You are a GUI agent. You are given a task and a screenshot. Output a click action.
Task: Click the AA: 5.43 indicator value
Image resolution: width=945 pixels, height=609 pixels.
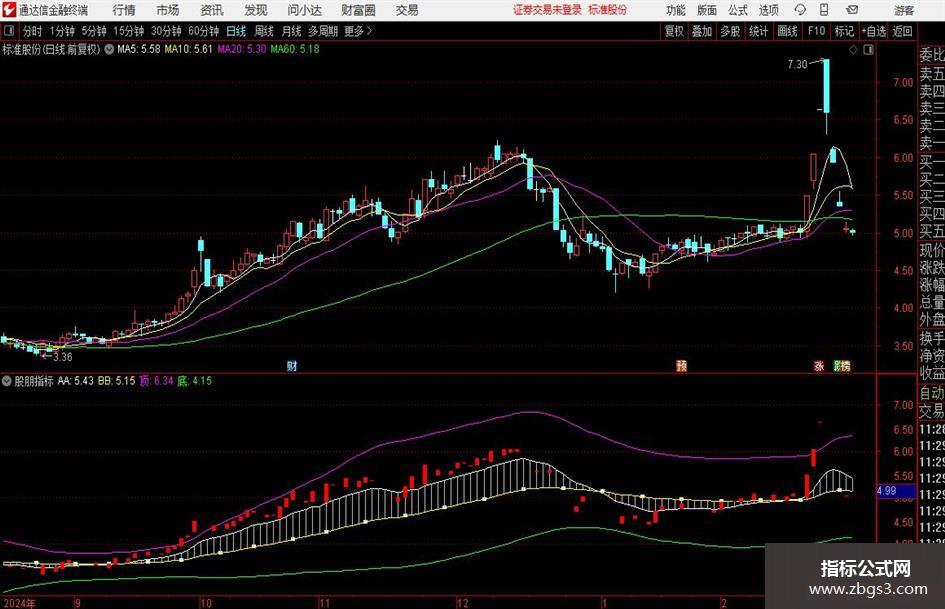click(x=75, y=381)
